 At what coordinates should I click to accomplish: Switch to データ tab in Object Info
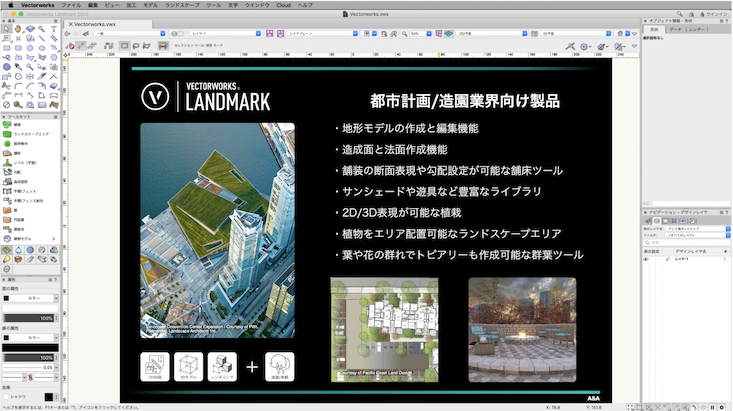click(x=675, y=29)
